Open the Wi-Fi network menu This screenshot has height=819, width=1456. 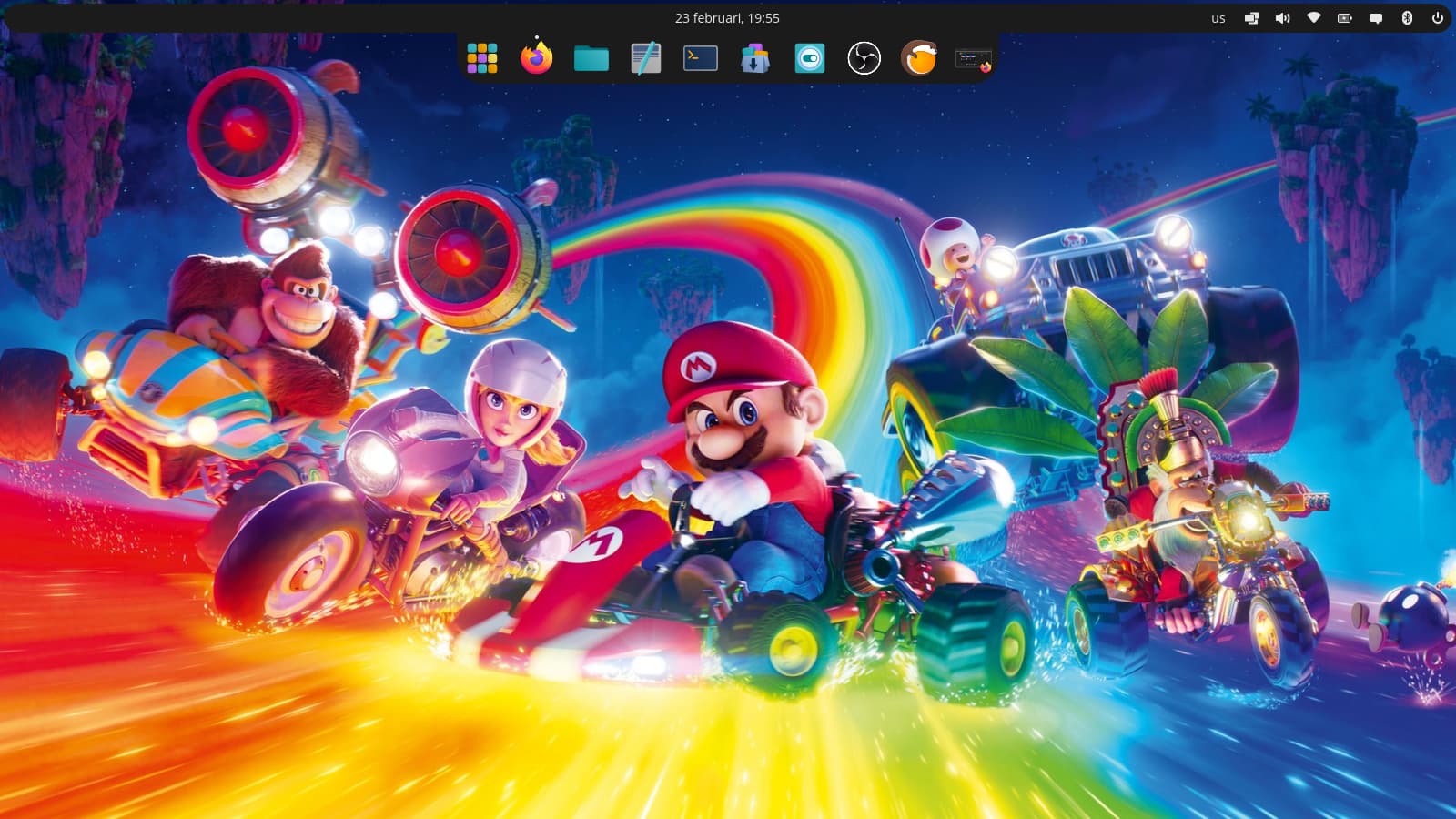(x=1314, y=18)
